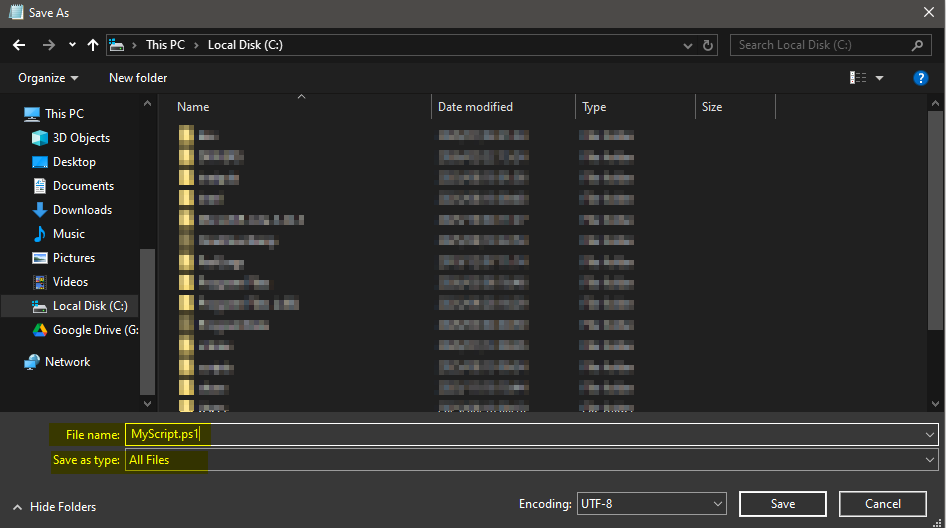Open 3D Objects in the sidebar
Screen dimensions: 946x528
coord(81,138)
